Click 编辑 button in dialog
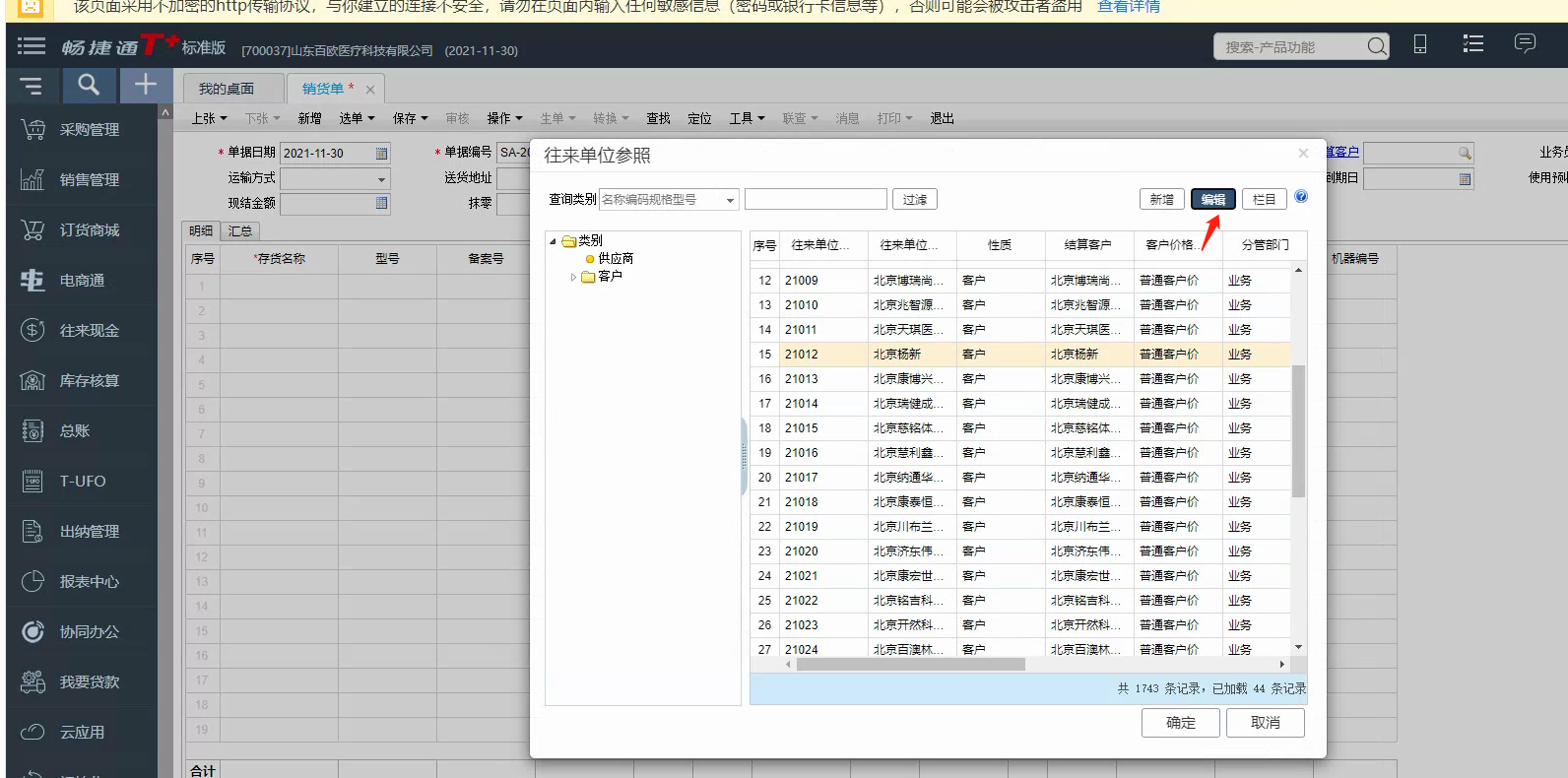Viewport: 1568px width, 778px height. pos(1213,199)
